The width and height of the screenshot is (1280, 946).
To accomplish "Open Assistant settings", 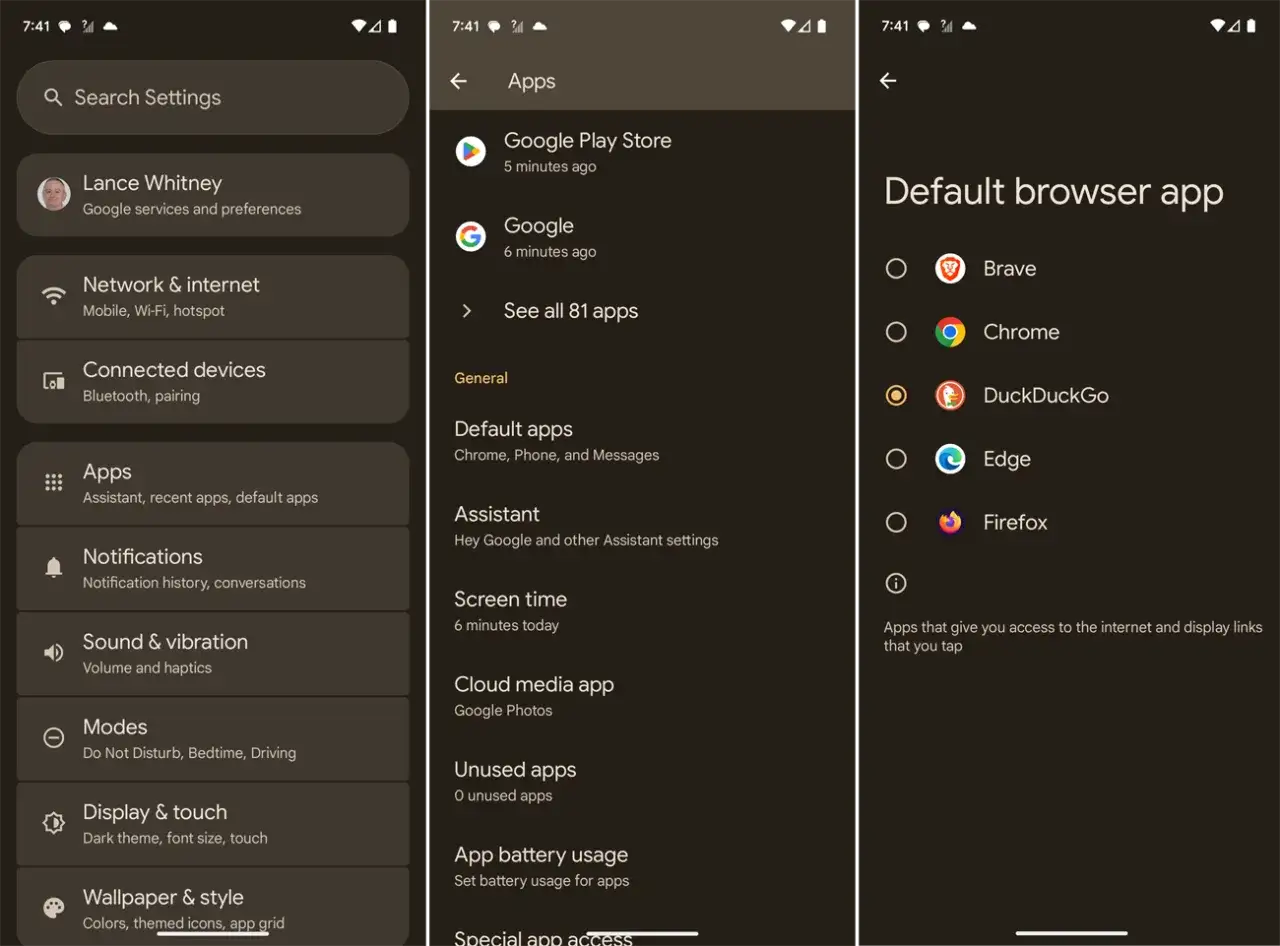I will coord(642,525).
